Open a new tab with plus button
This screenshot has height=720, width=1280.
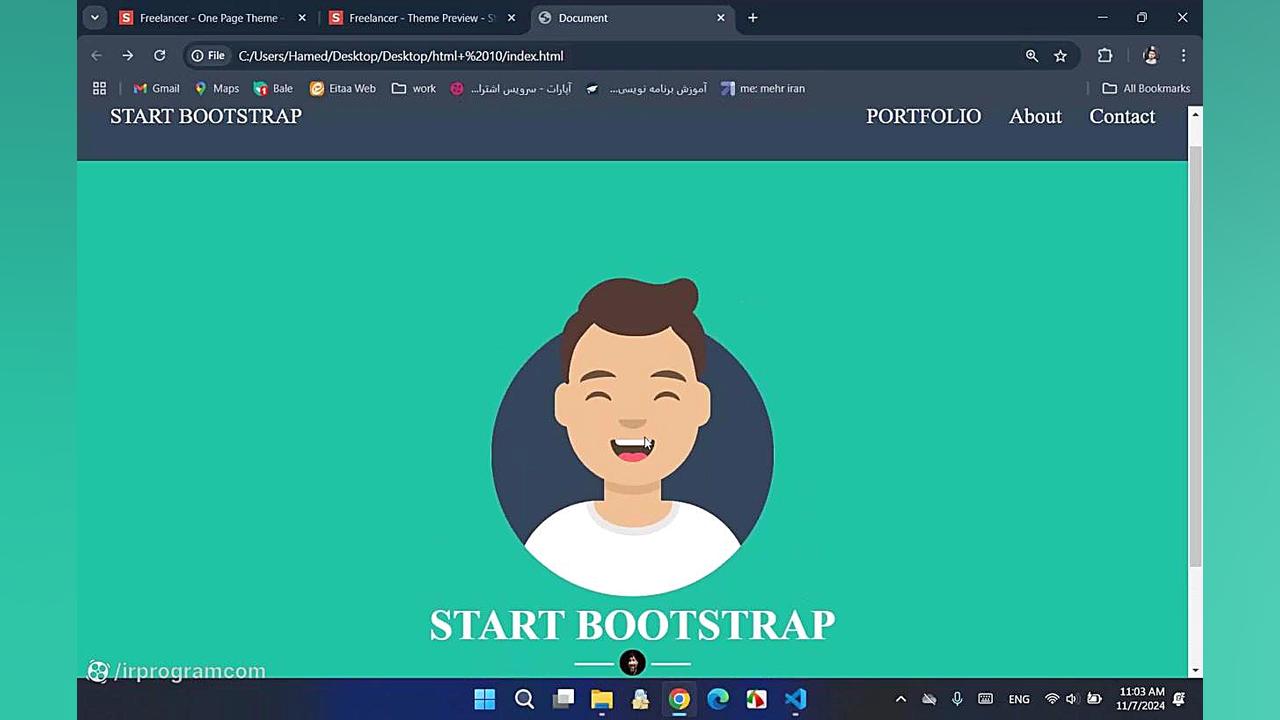pos(753,18)
